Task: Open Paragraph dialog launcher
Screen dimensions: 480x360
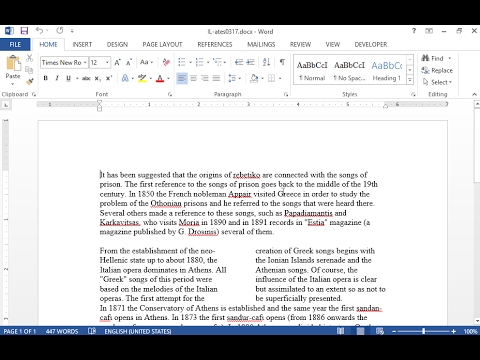Action: [286, 95]
